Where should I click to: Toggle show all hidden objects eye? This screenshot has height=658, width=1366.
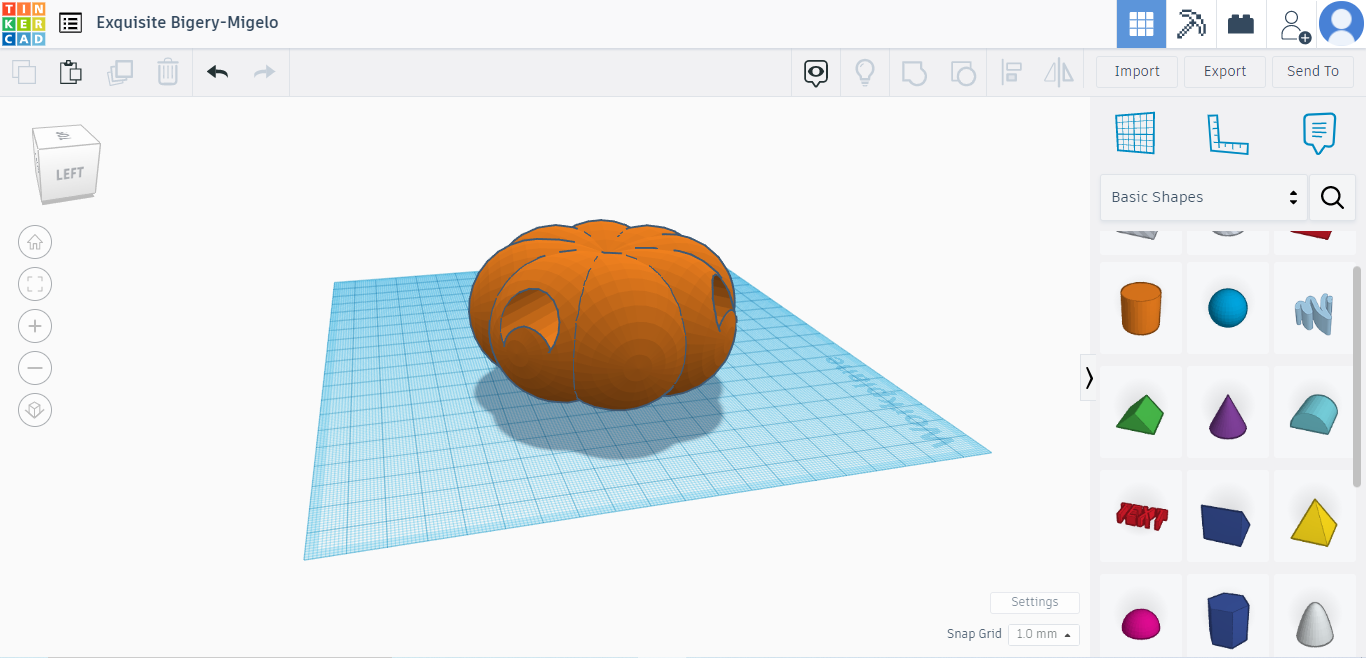[x=816, y=72]
